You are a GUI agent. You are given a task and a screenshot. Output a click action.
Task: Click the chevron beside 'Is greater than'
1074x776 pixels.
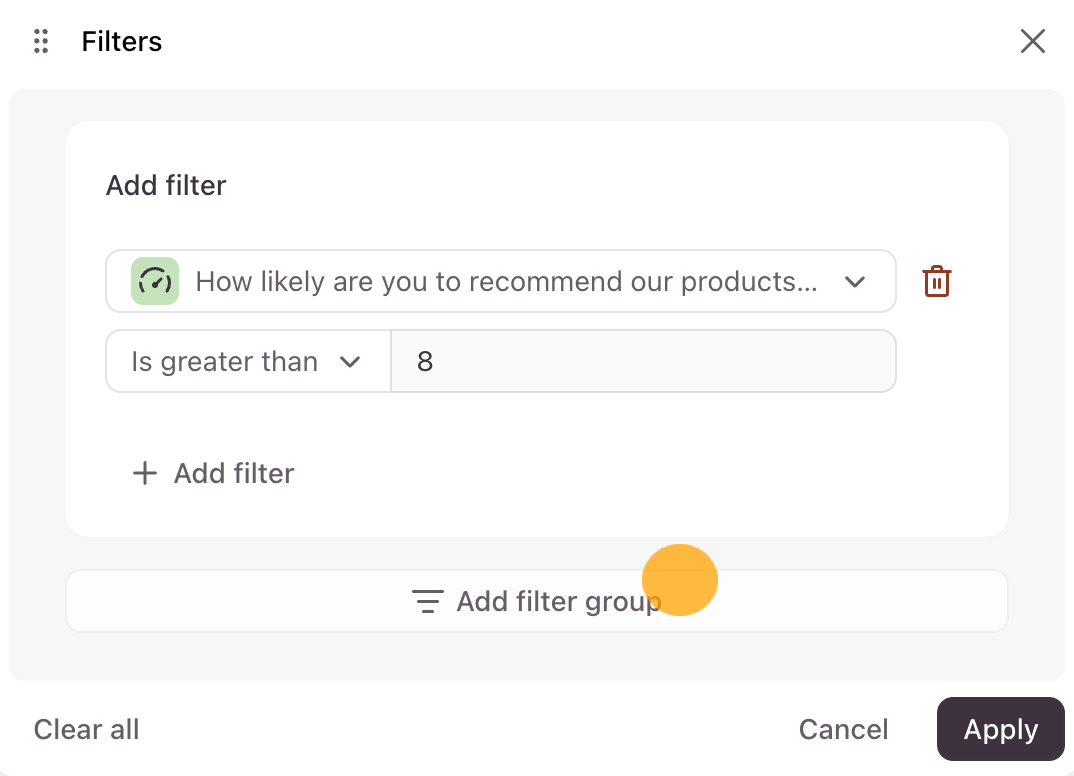click(350, 362)
